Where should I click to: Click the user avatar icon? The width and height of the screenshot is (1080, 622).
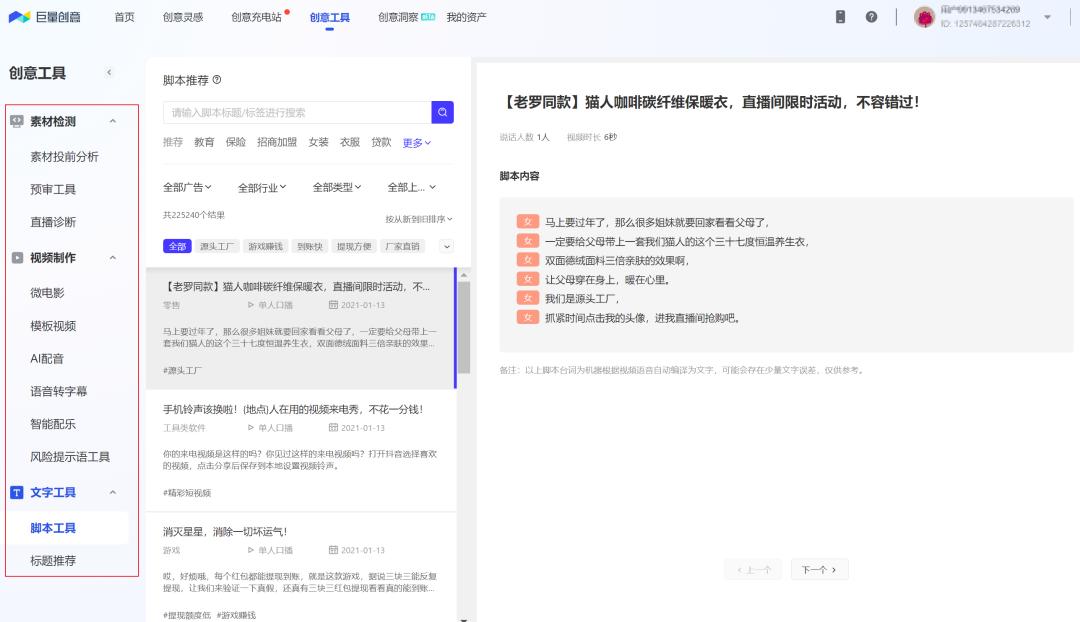coord(924,17)
